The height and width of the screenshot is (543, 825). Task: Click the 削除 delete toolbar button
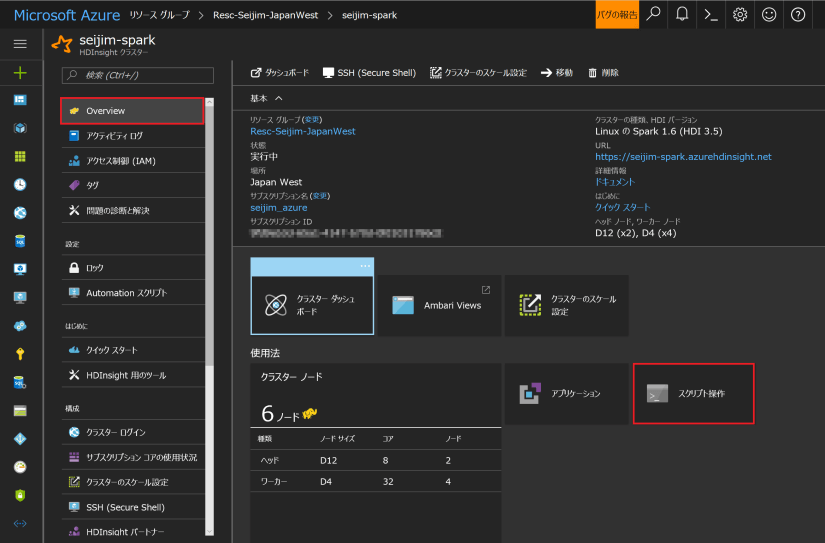click(x=603, y=73)
